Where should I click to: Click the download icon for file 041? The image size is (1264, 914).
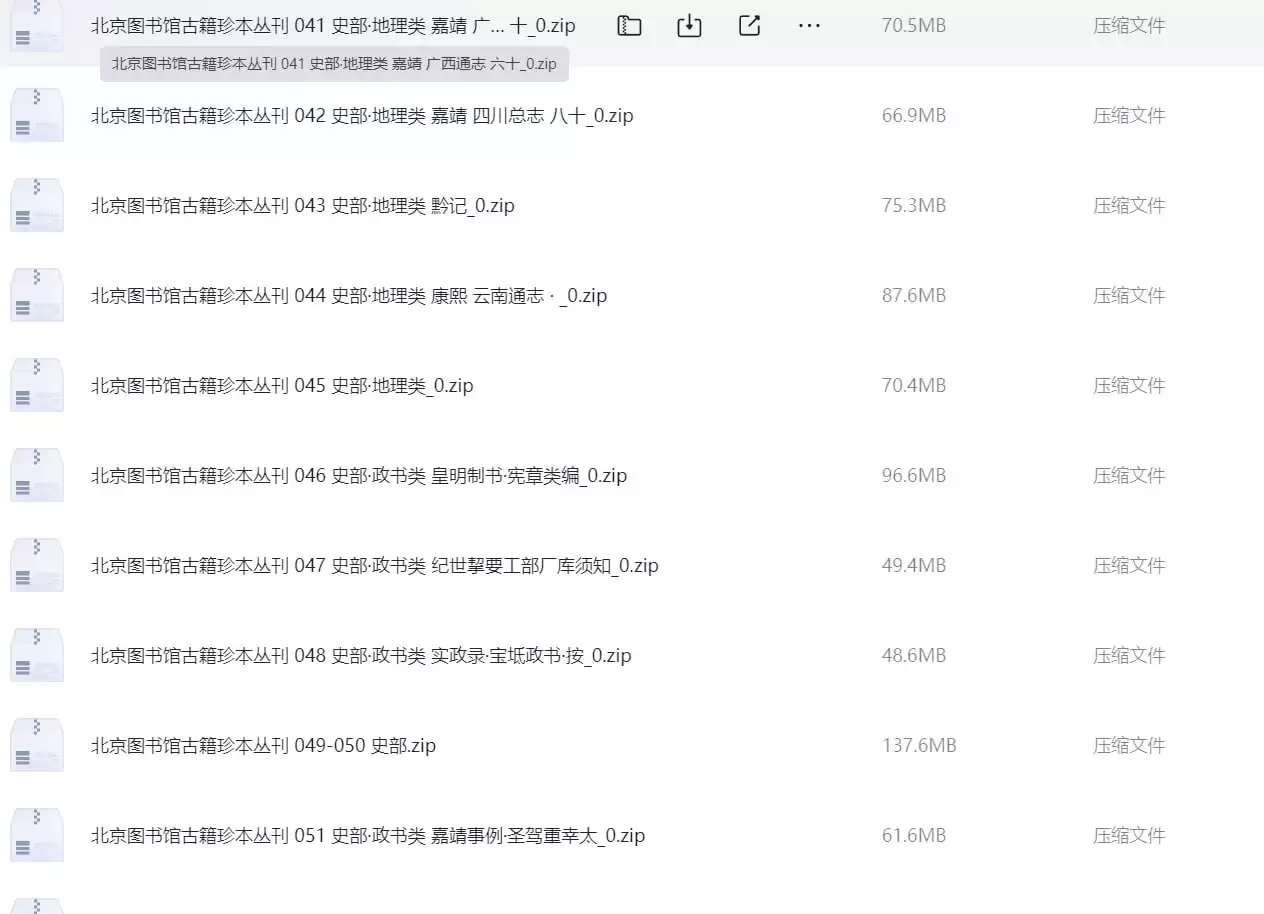coord(689,25)
